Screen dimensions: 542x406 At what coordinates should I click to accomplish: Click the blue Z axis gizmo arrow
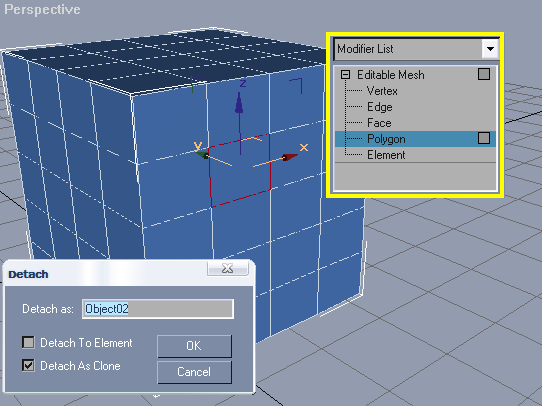tap(239, 103)
